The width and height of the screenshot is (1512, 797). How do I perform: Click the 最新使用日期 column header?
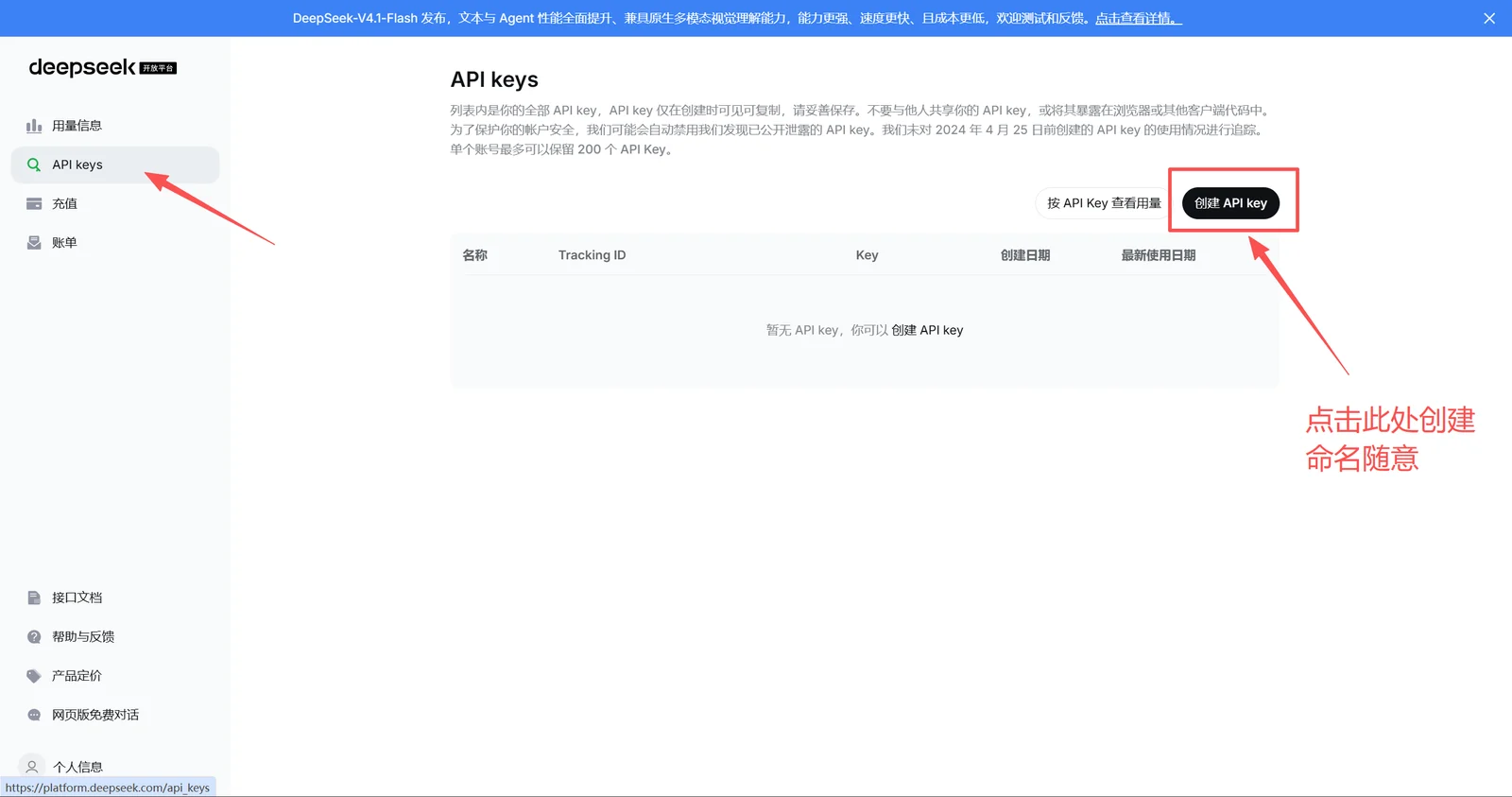click(x=1159, y=255)
